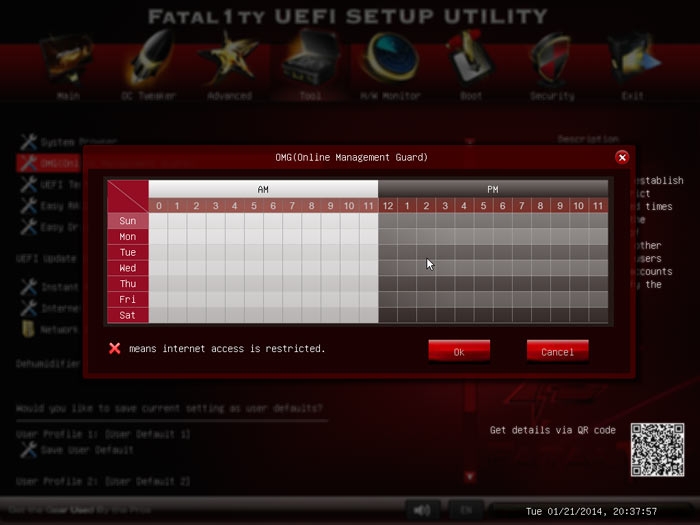
Task: Select the entire Mon row header
Action: tap(128, 237)
